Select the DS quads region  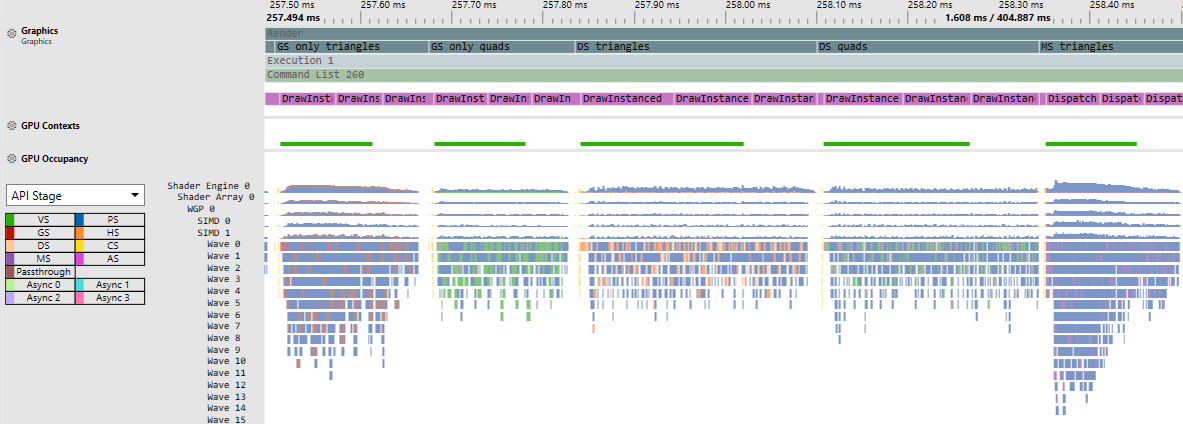pos(929,47)
